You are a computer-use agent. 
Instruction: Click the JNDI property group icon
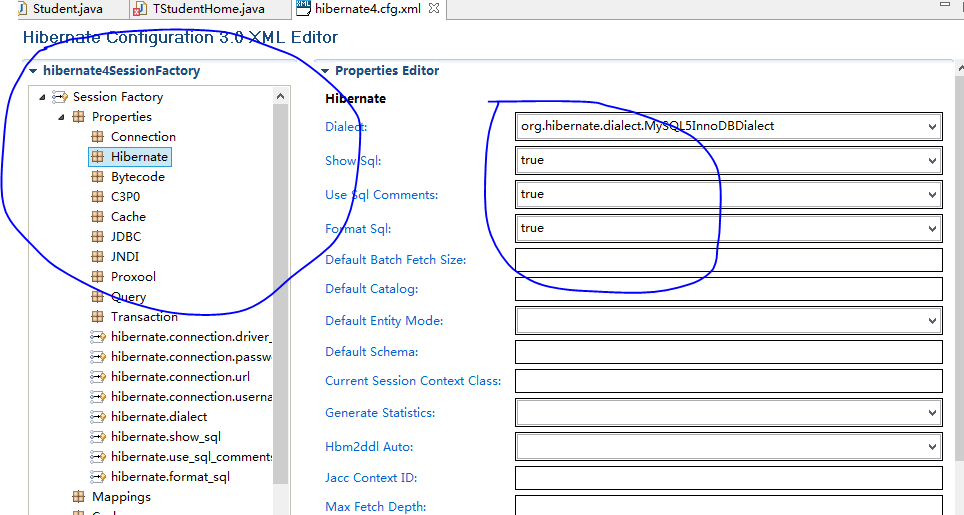click(97, 256)
